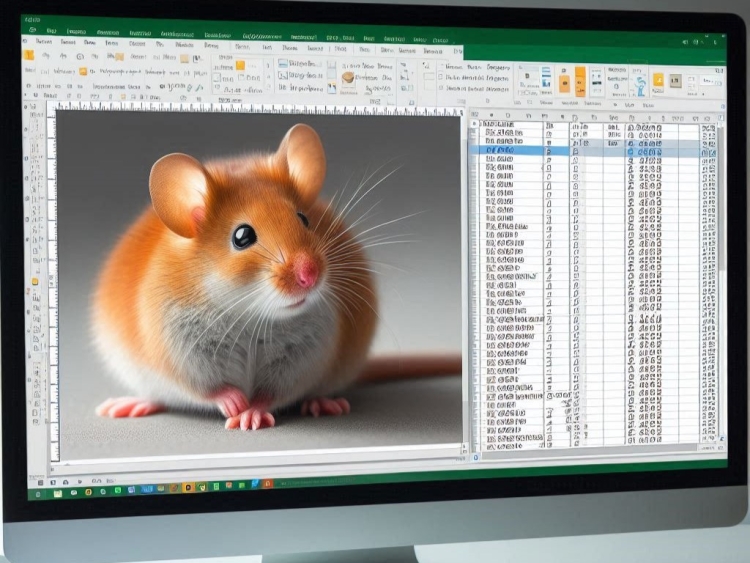The image size is (750, 563).
Task: Expand the dropdown beside the small orange square icon
Action: tap(254, 65)
